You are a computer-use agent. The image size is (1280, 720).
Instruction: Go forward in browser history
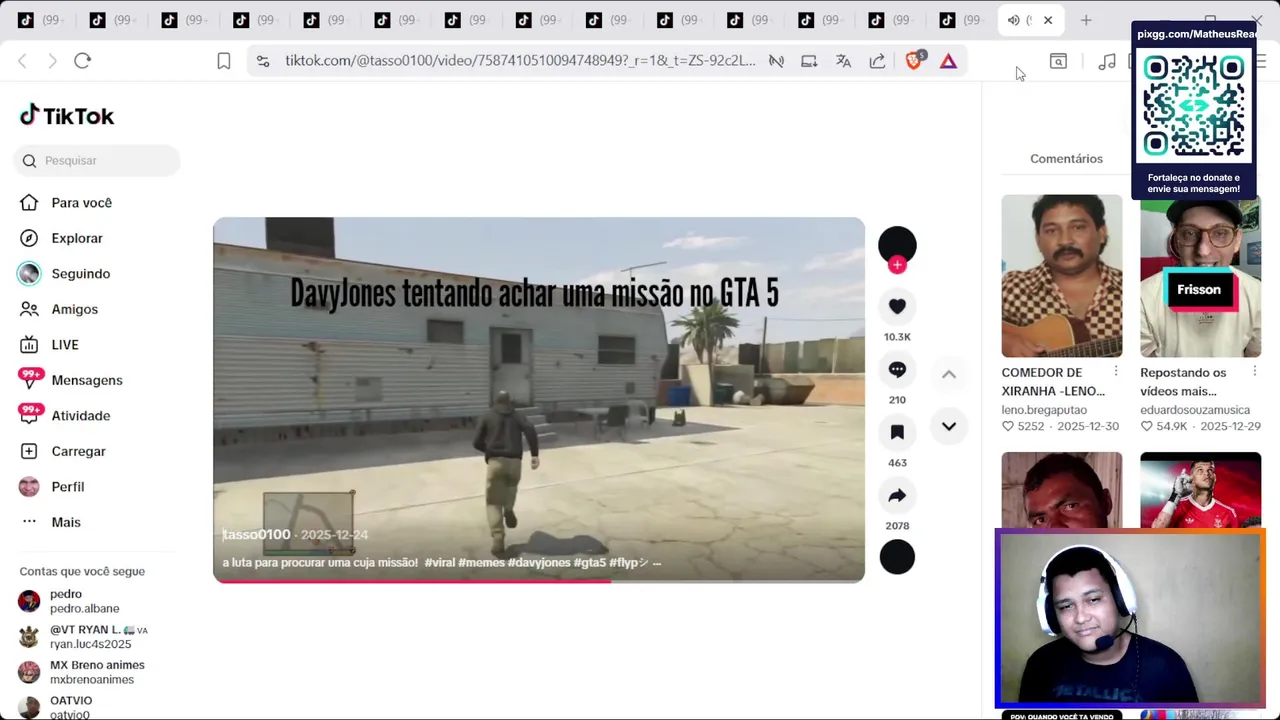pyautogui.click(x=52, y=61)
